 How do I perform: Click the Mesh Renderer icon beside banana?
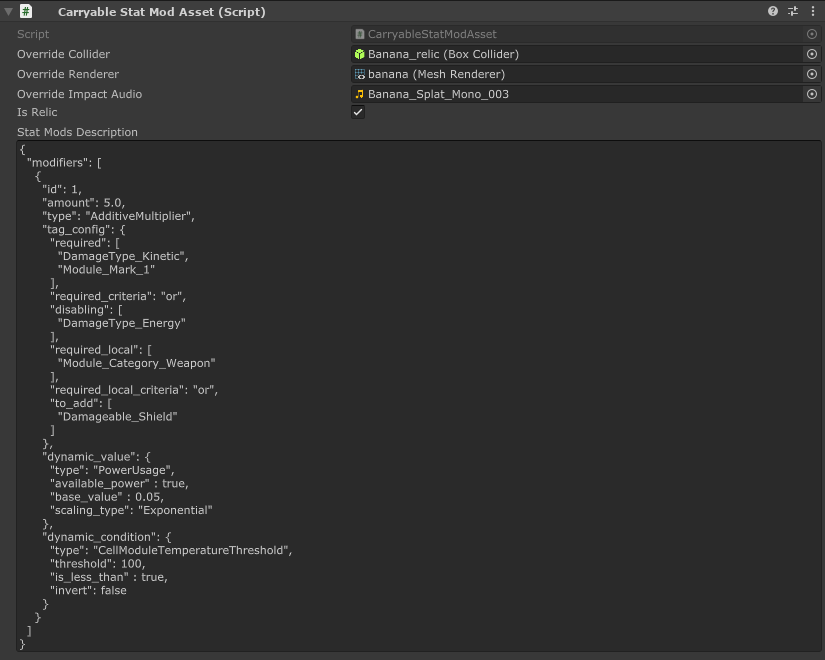tap(360, 74)
